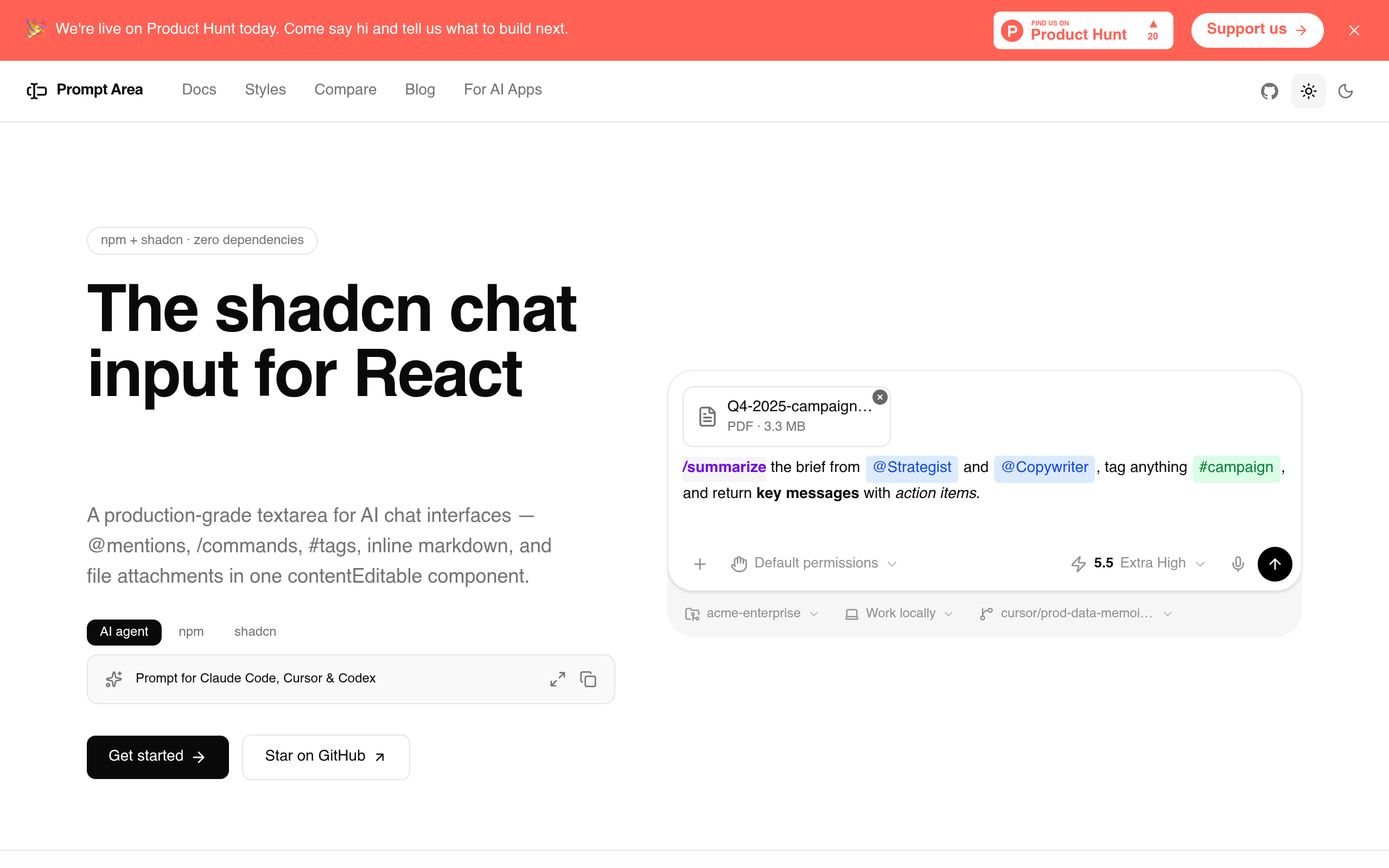Open the Compare page
1389x868 pixels.
coord(345,90)
